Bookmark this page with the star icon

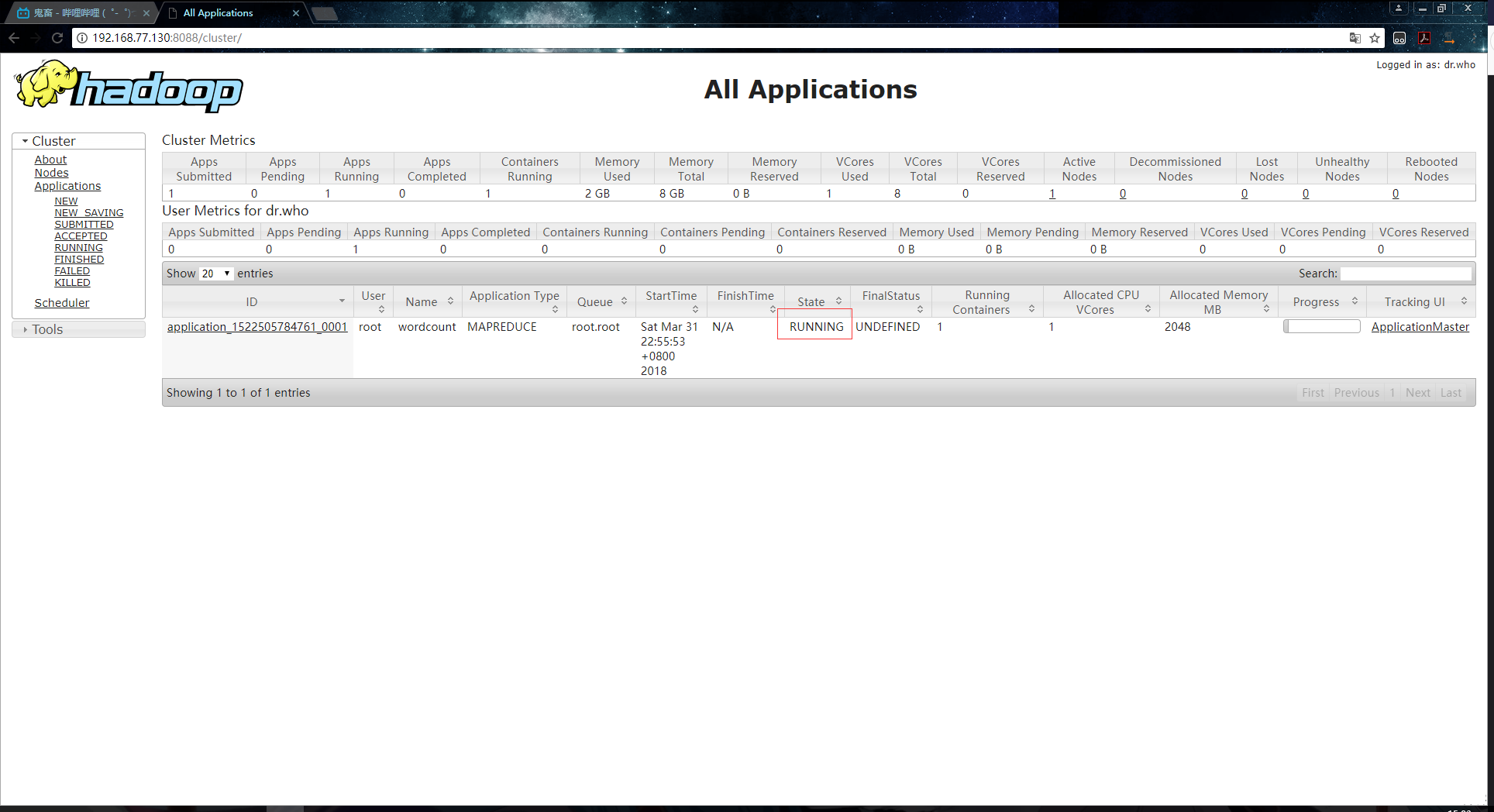pyautogui.click(x=1375, y=38)
